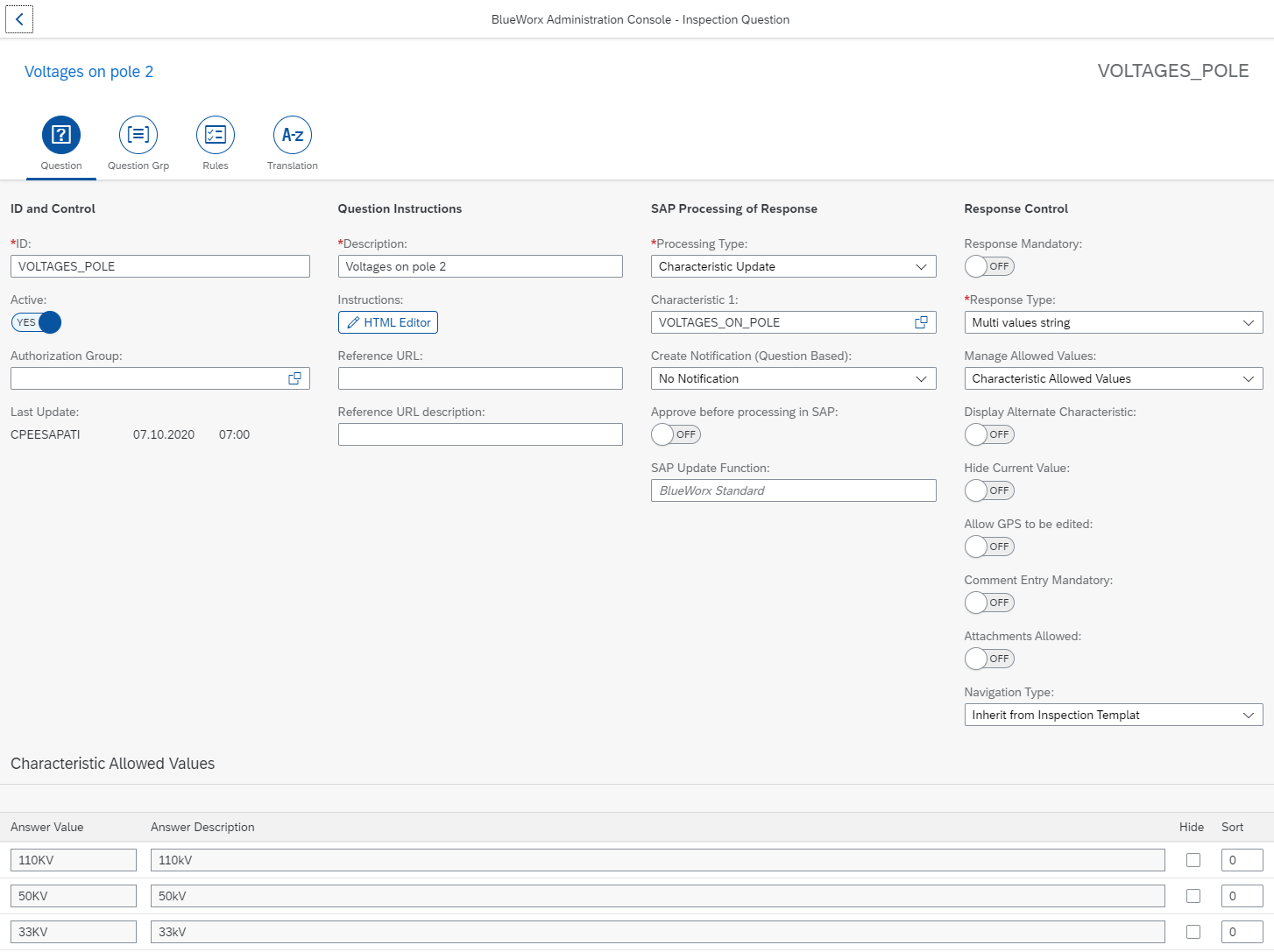Check Hide box for 50KV row

click(1193, 896)
